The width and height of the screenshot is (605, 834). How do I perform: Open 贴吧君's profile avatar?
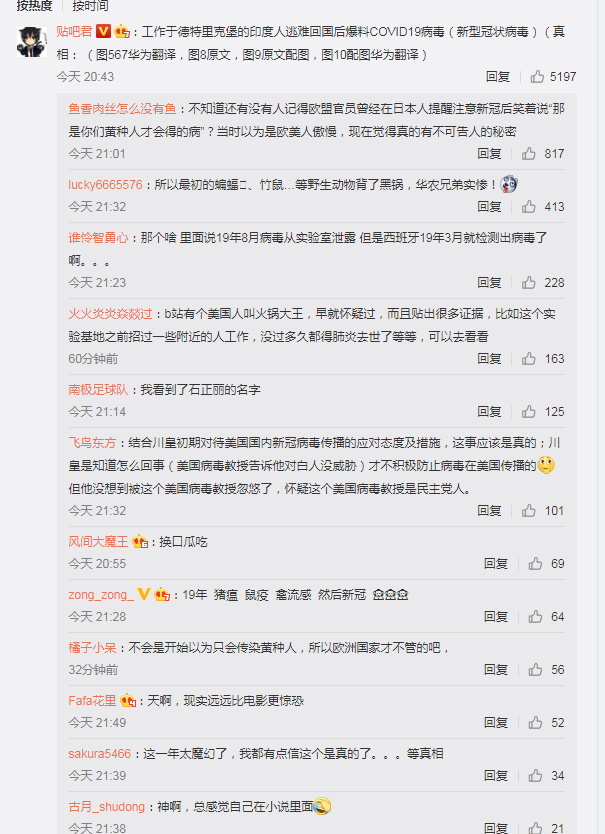click(x=32, y=41)
